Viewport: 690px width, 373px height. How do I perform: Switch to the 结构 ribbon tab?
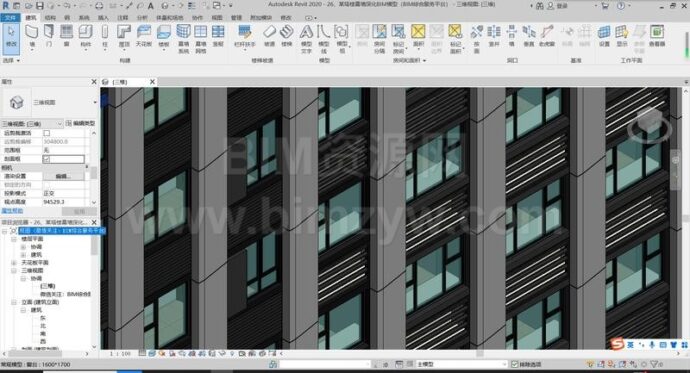(50, 18)
